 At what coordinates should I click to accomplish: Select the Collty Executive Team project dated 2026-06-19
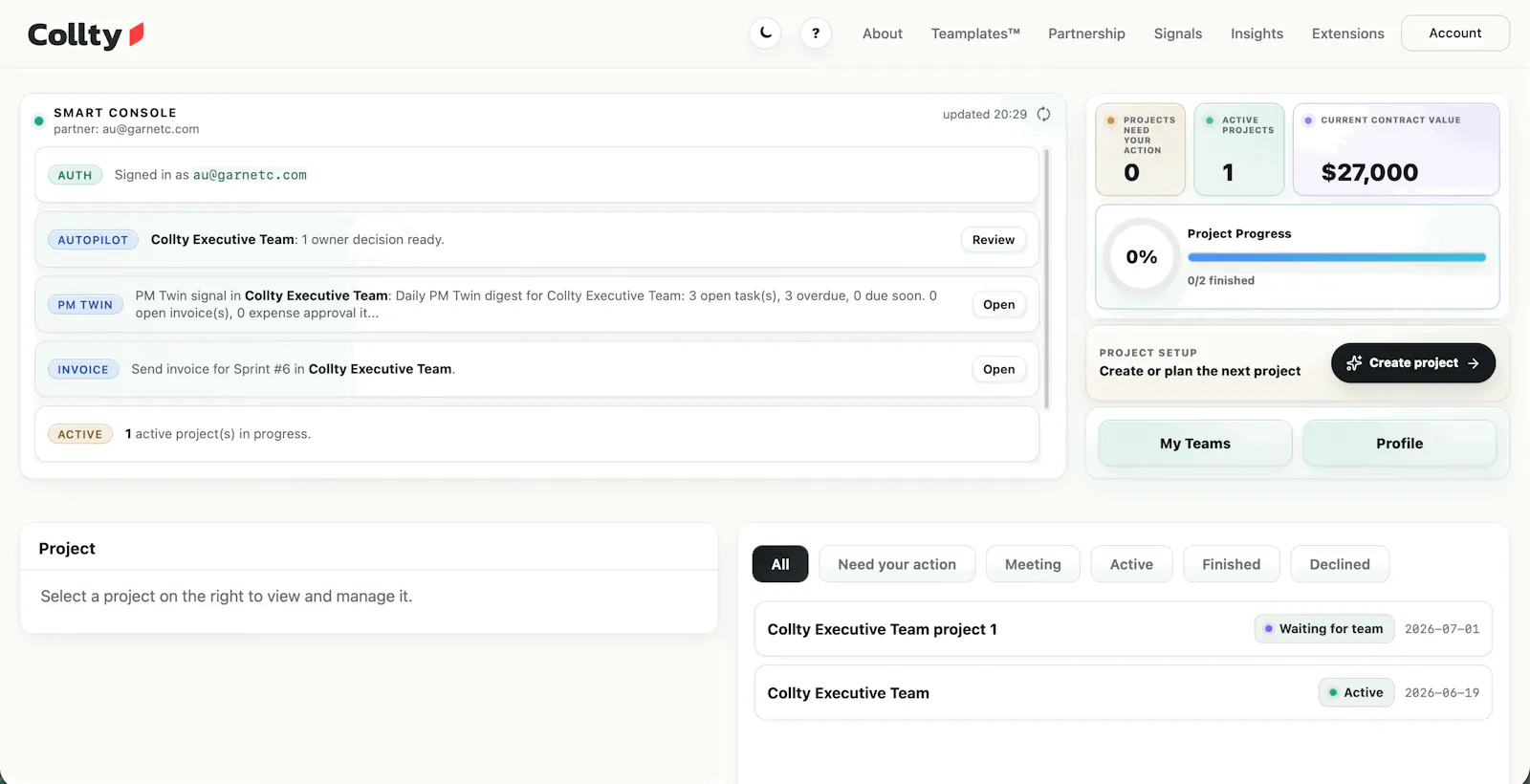(1123, 693)
